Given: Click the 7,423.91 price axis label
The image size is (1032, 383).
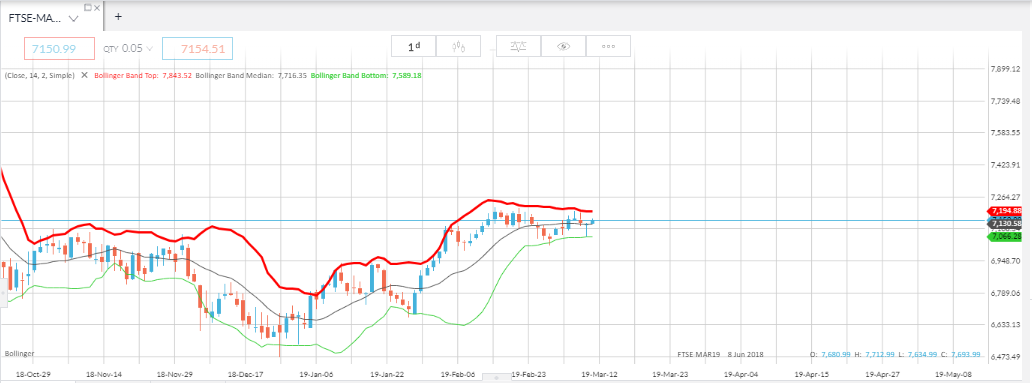Looking at the screenshot, I should [x=1006, y=165].
